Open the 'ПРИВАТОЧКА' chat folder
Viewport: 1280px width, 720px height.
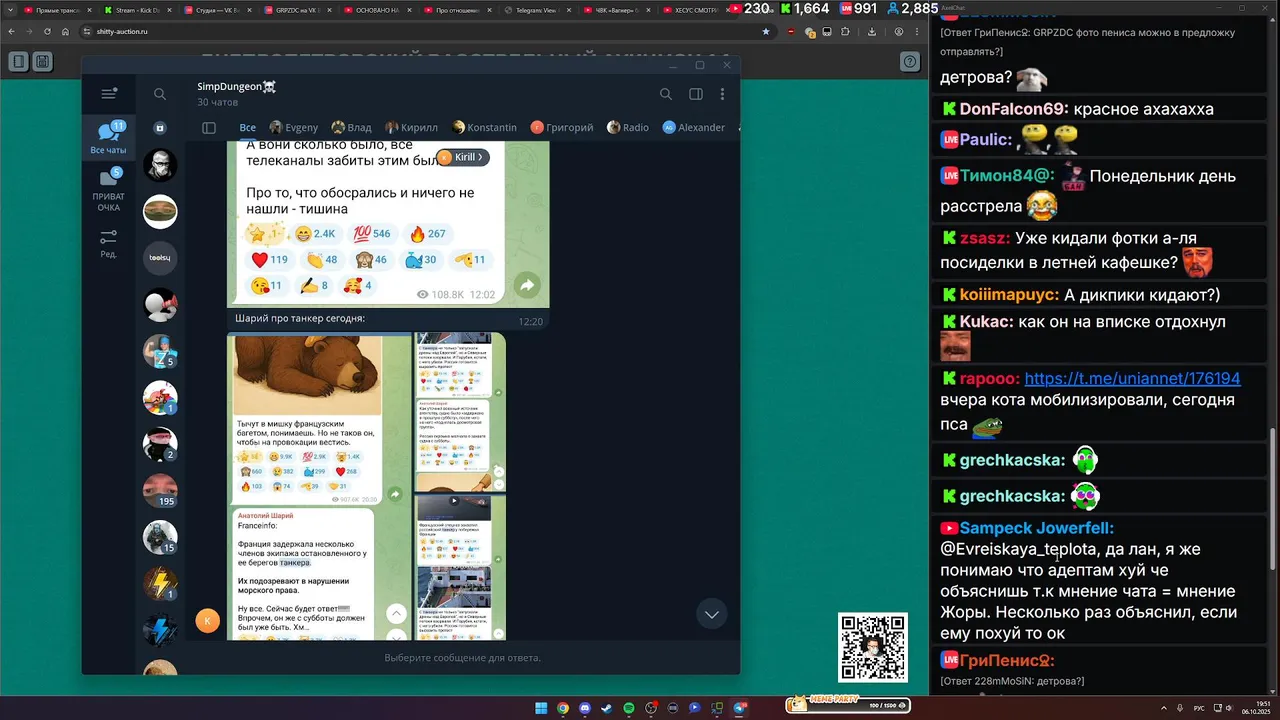pos(109,190)
